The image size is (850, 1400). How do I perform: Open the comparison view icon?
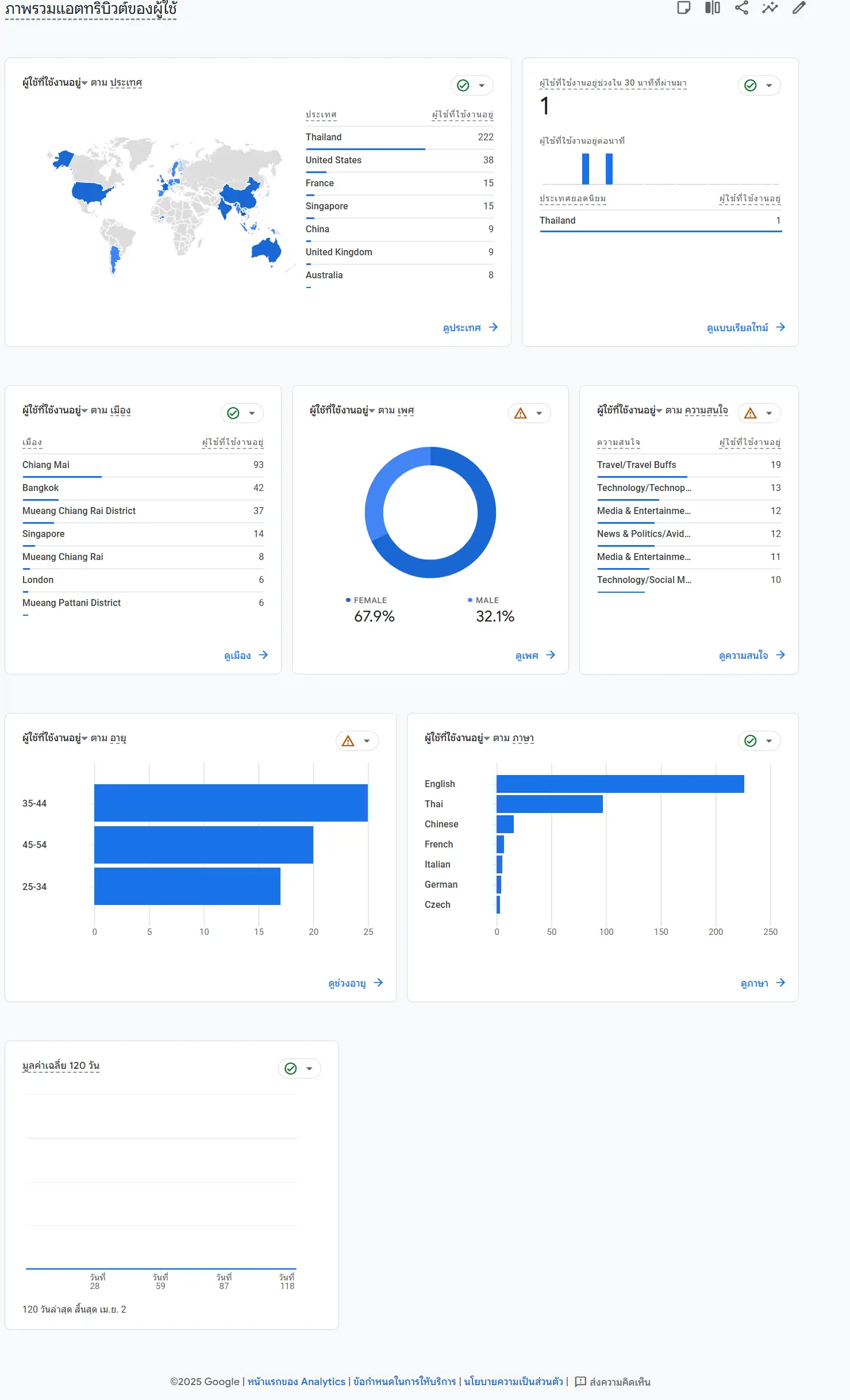pyautogui.click(x=713, y=7)
